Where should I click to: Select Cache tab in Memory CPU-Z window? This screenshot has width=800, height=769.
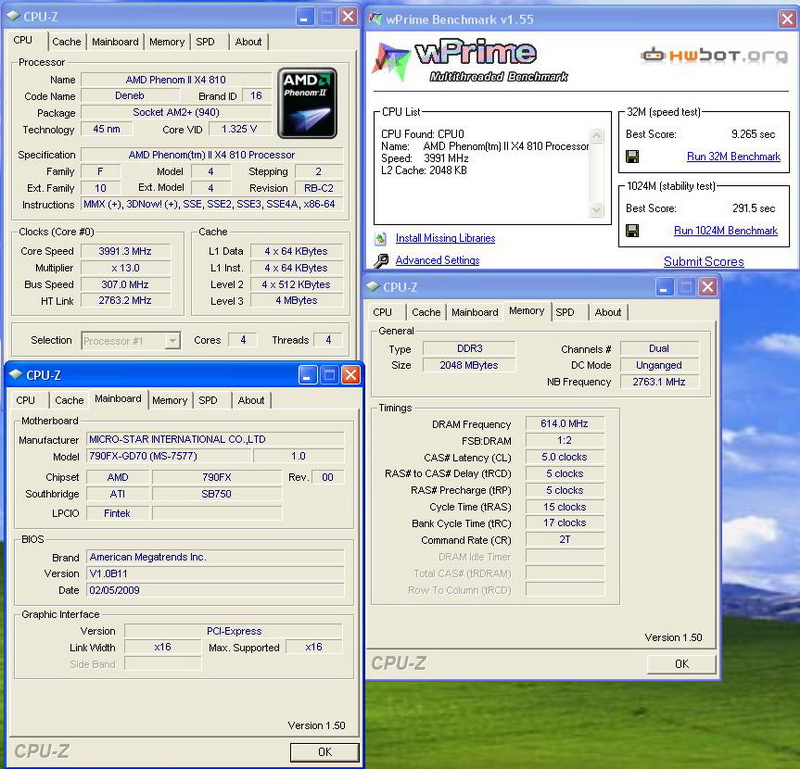tap(426, 312)
